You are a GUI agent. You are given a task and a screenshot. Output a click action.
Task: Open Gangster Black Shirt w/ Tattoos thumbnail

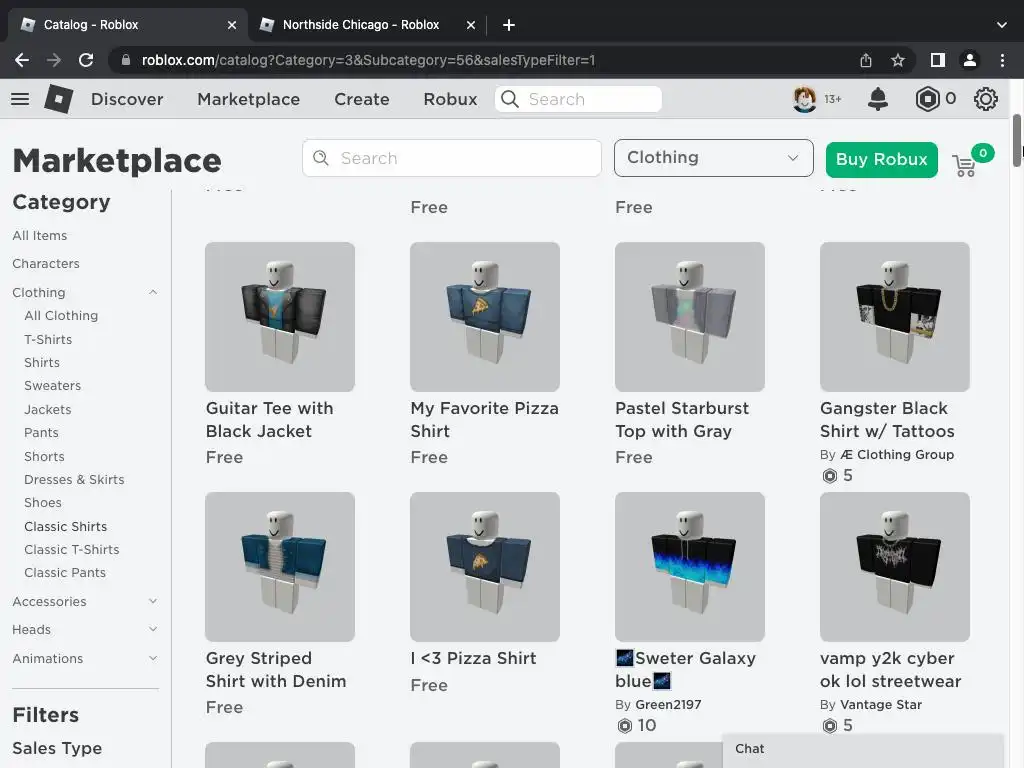pyautogui.click(x=895, y=317)
